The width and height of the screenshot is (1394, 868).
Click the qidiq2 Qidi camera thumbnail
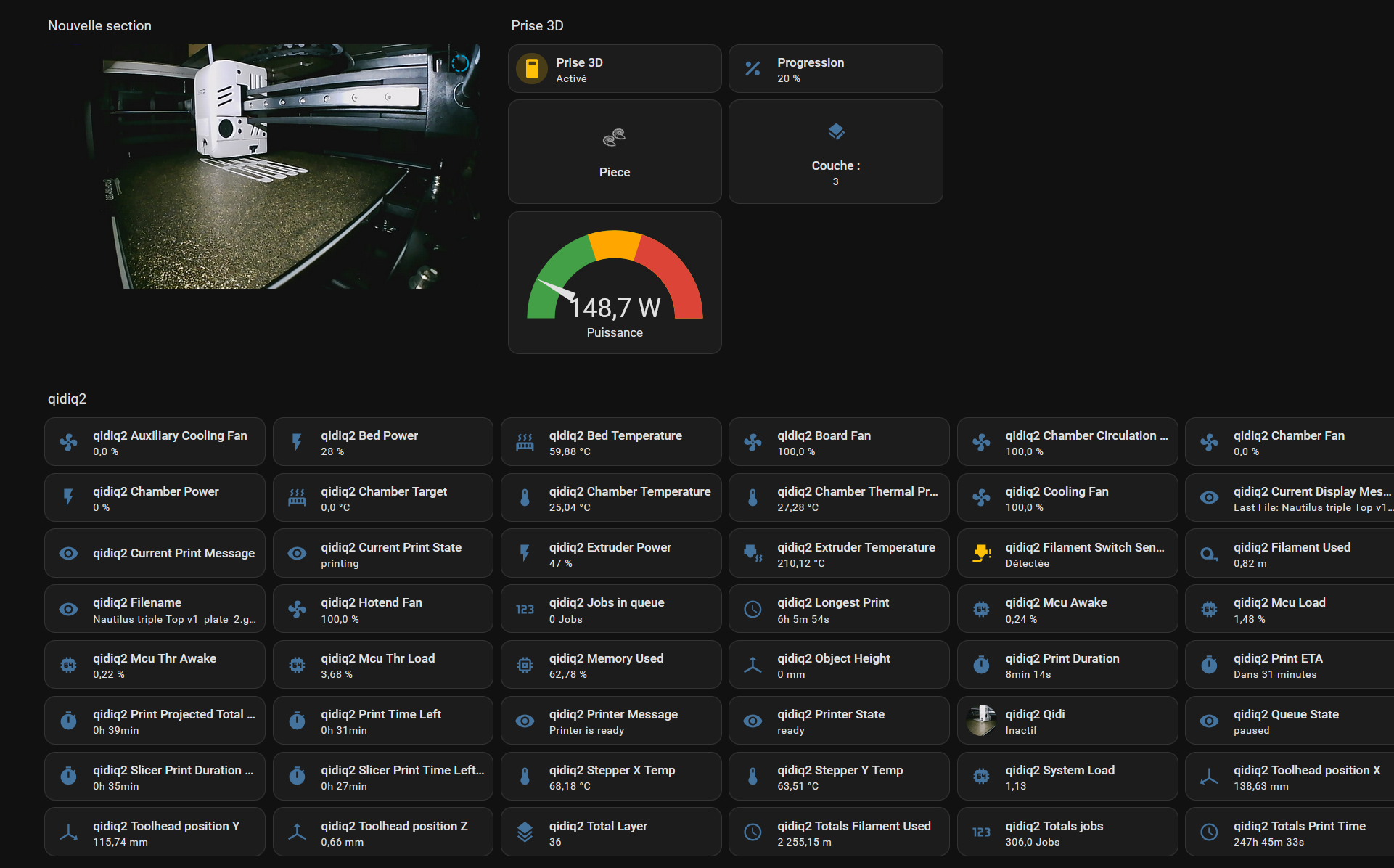tap(981, 721)
